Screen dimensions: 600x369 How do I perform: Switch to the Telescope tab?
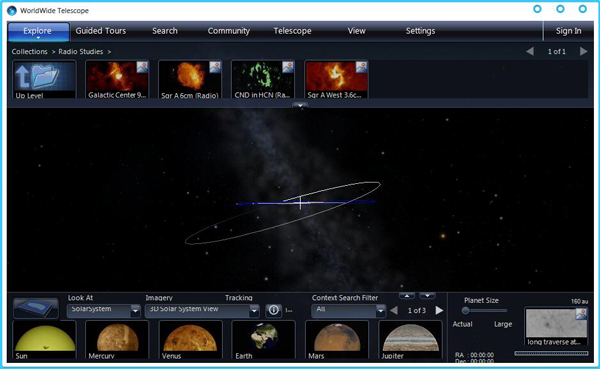tap(292, 31)
